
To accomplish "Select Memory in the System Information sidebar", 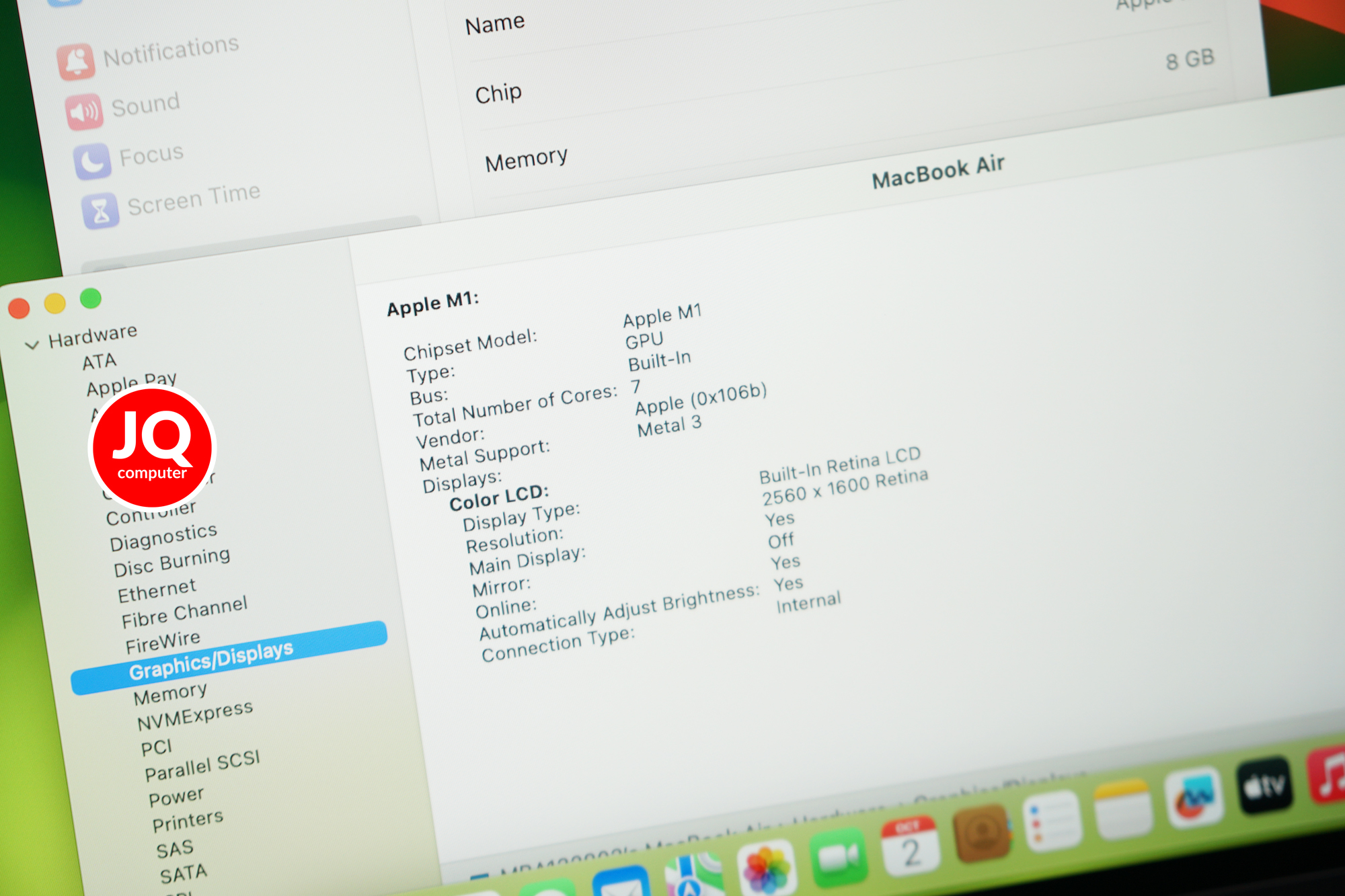I will [170, 694].
